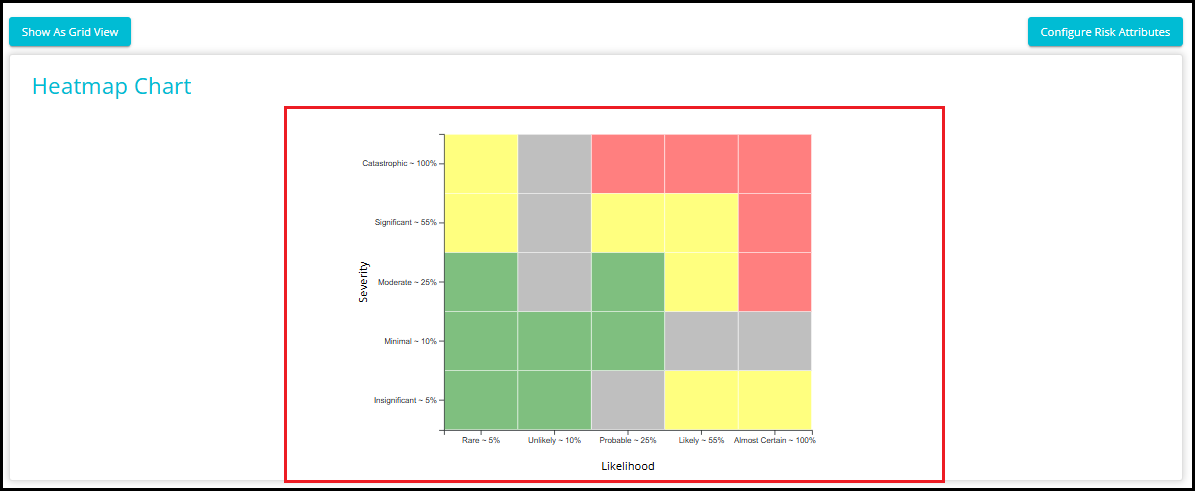Click the Likelihood axis title
This screenshot has height=491, width=1195.
(x=627, y=466)
